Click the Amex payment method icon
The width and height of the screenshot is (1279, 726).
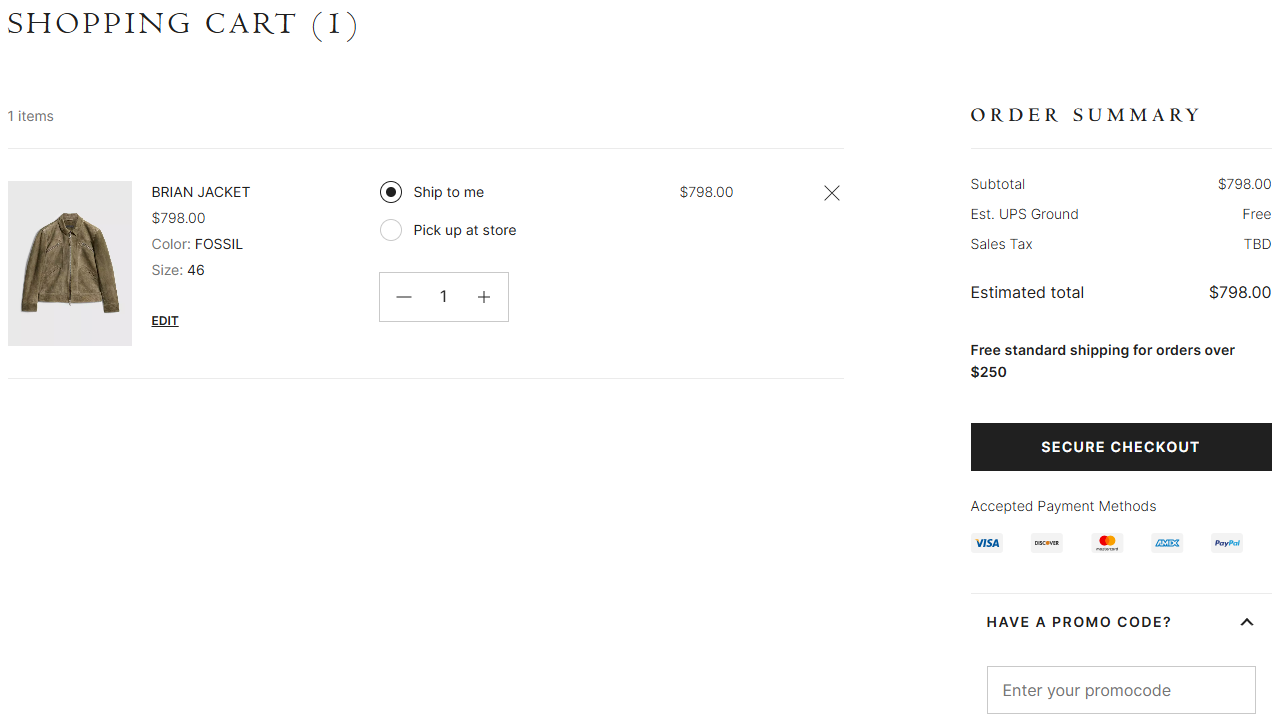pyautogui.click(x=1166, y=542)
